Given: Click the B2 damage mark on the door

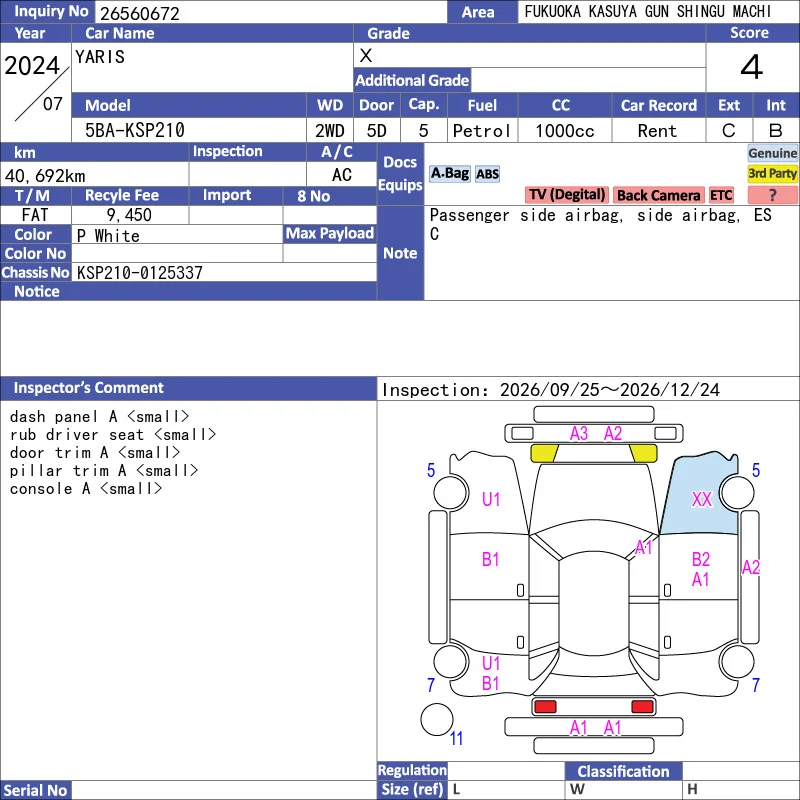Looking at the screenshot, I should coord(701,560).
